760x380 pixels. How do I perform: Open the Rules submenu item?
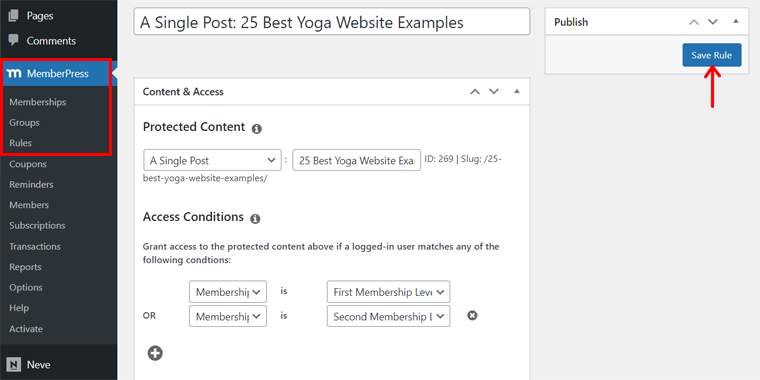[x=20, y=143]
